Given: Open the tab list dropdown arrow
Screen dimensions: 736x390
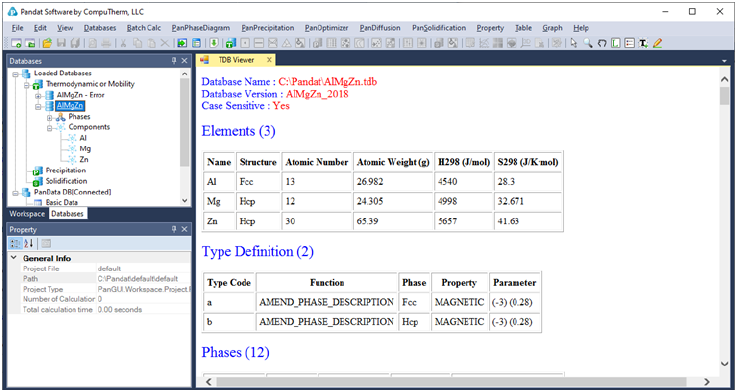Looking at the screenshot, I should pyautogui.click(x=725, y=61).
